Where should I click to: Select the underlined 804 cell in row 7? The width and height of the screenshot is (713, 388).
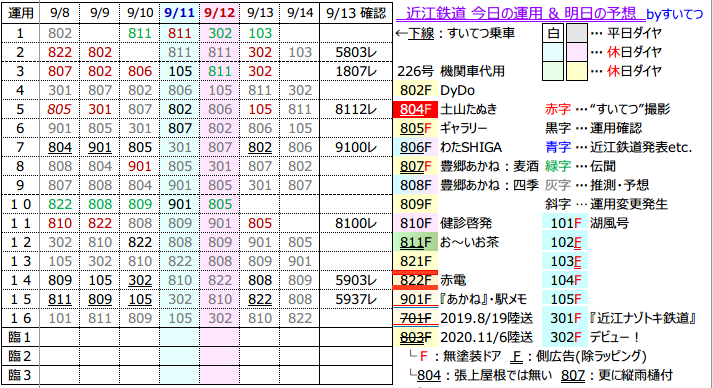[60, 147]
